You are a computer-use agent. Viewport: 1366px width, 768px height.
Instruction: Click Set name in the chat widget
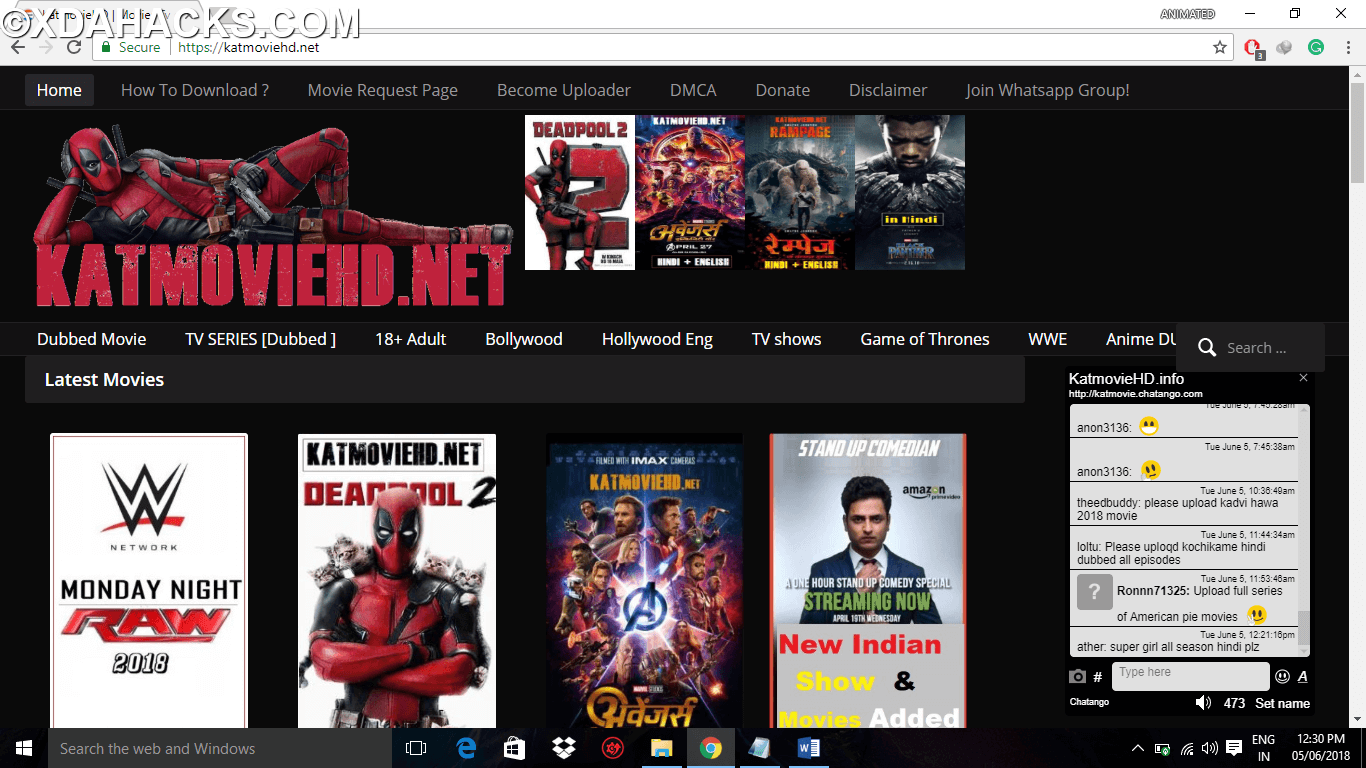point(1282,703)
